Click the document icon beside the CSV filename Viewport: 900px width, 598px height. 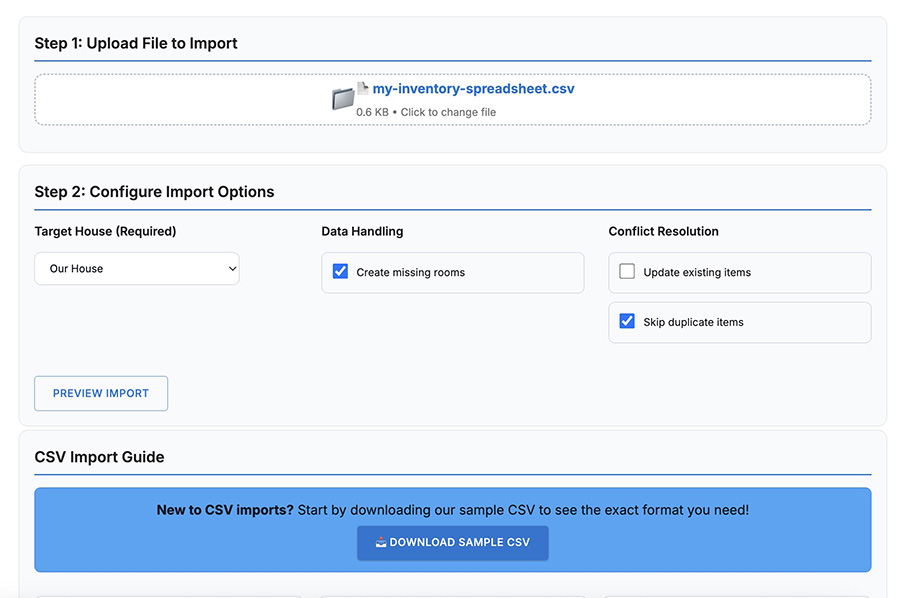pos(360,88)
